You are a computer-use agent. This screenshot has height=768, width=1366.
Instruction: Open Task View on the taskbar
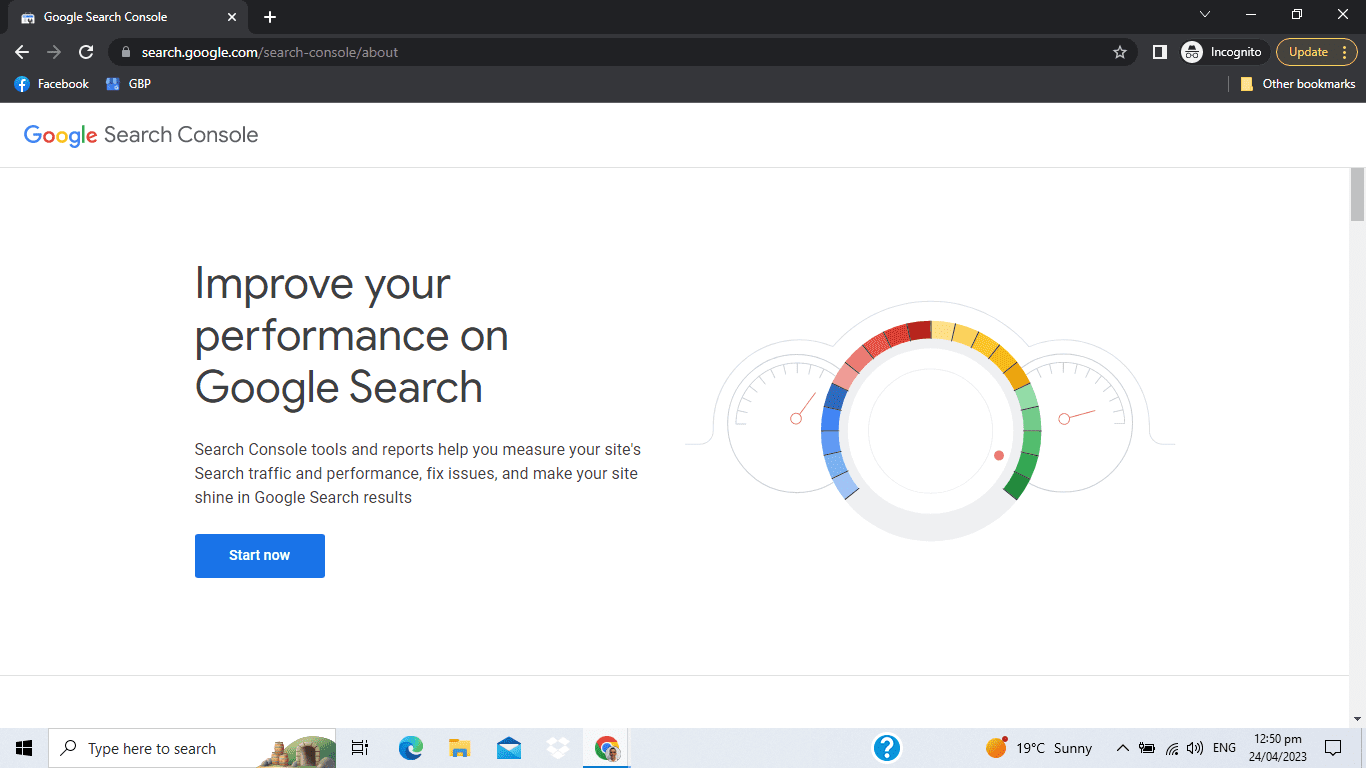click(360, 748)
